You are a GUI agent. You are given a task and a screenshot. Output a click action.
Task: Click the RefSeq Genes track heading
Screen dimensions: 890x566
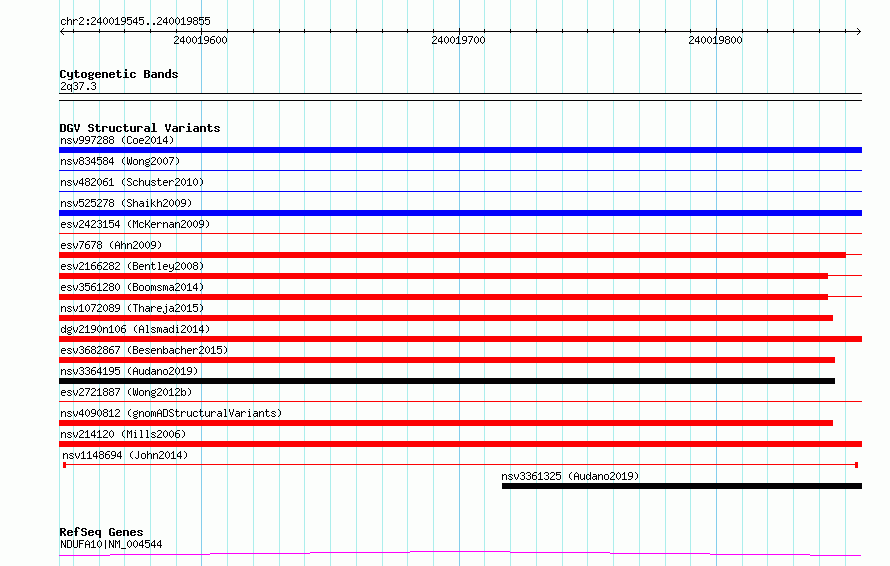[101, 532]
